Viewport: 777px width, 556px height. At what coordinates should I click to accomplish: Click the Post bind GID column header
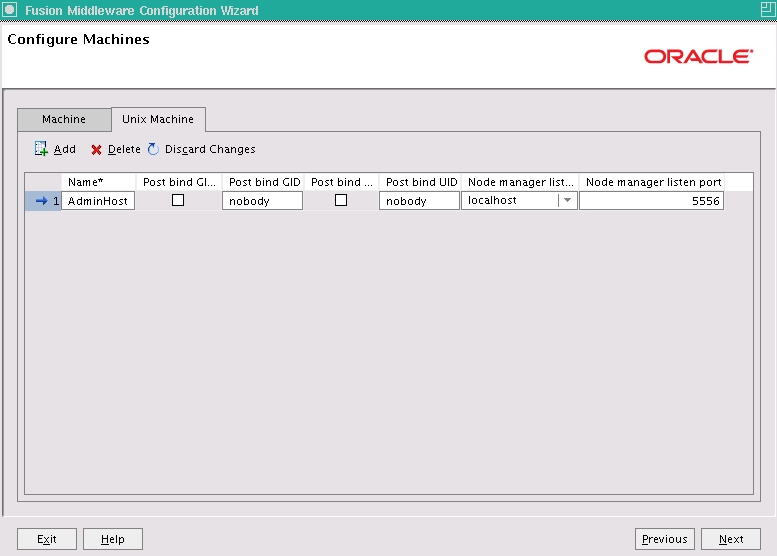tap(263, 182)
